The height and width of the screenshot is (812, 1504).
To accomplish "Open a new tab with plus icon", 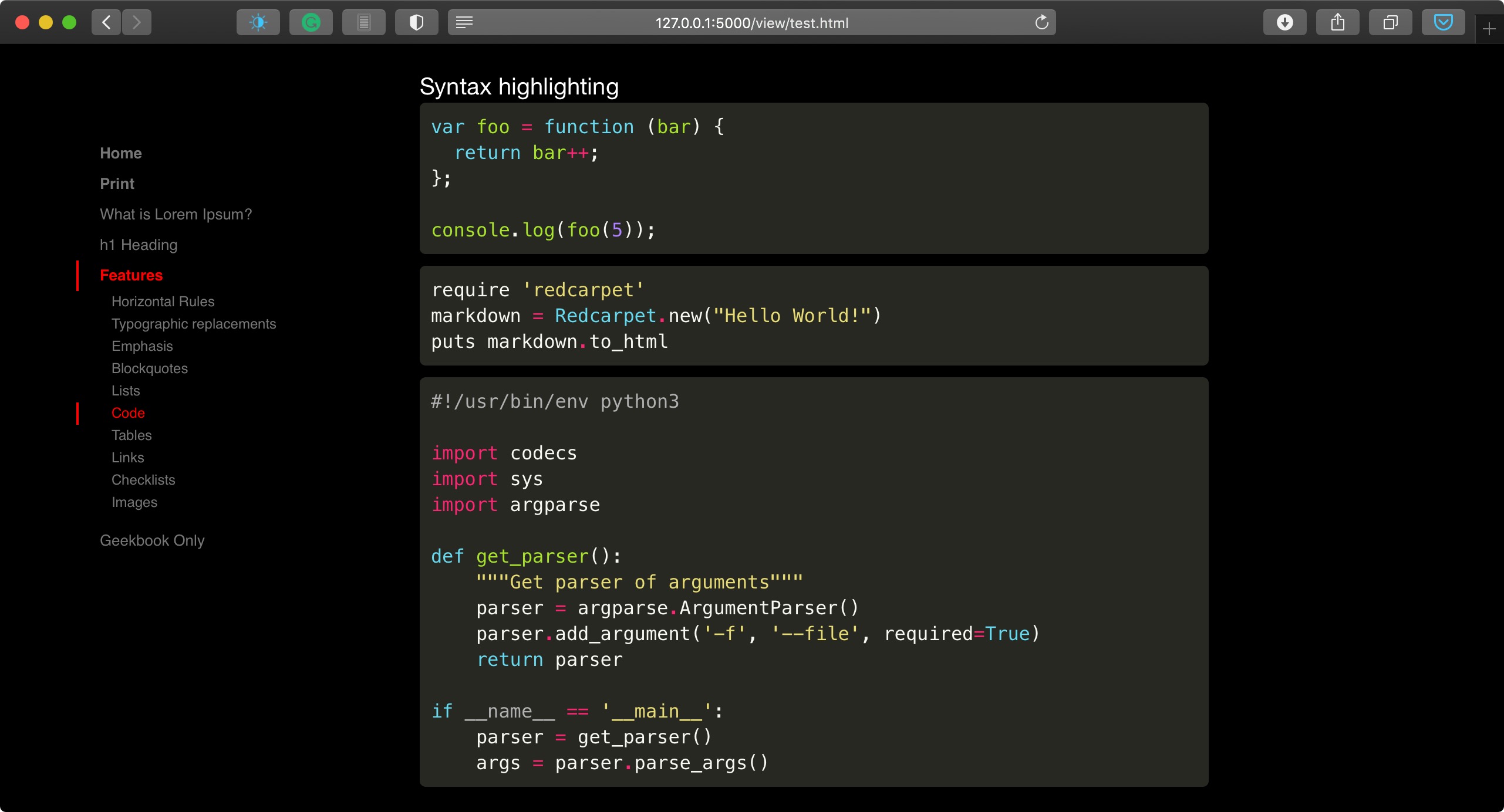I will pyautogui.click(x=1489, y=28).
